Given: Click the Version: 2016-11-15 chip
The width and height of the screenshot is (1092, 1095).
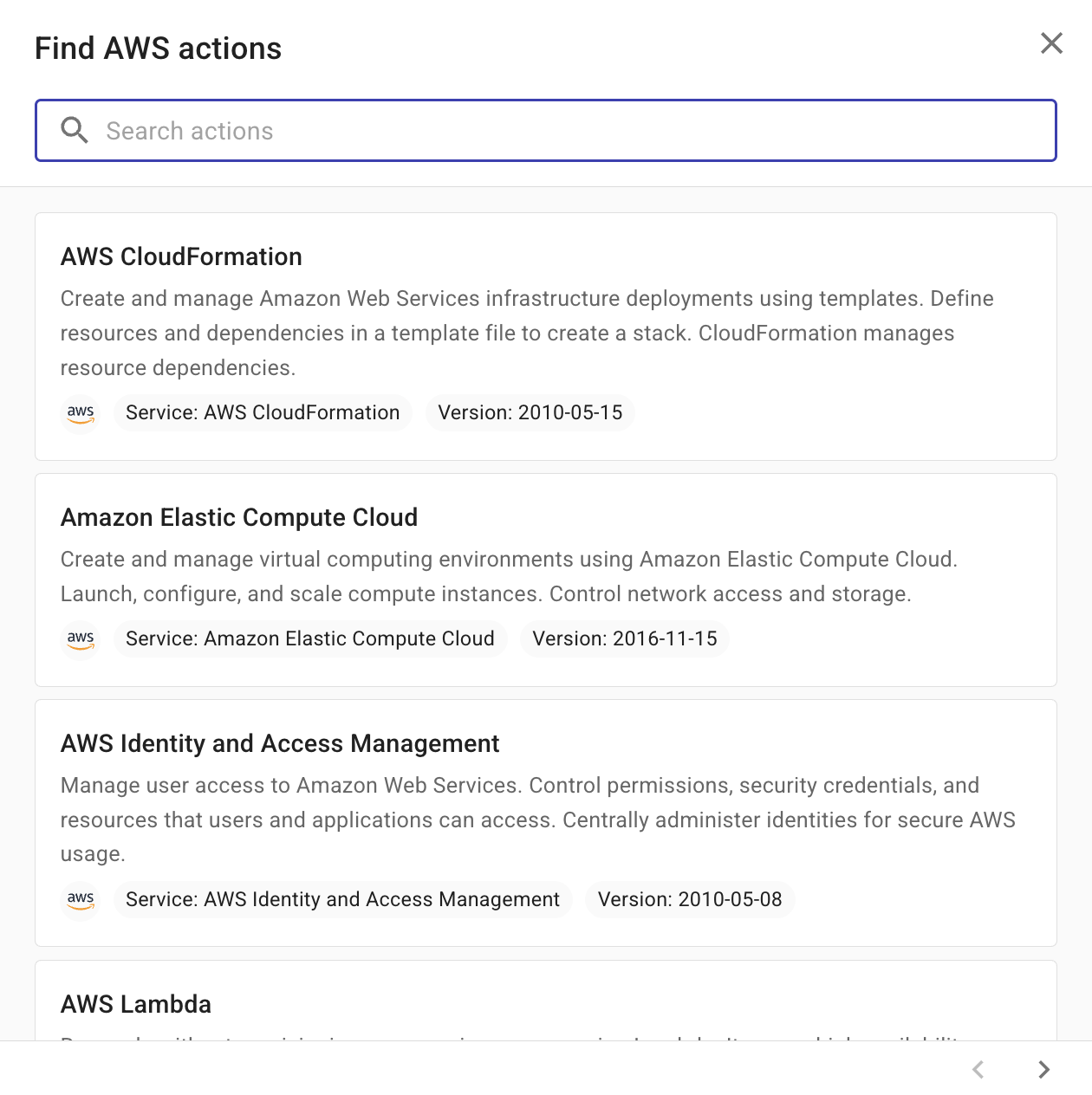Looking at the screenshot, I should click(625, 638).
